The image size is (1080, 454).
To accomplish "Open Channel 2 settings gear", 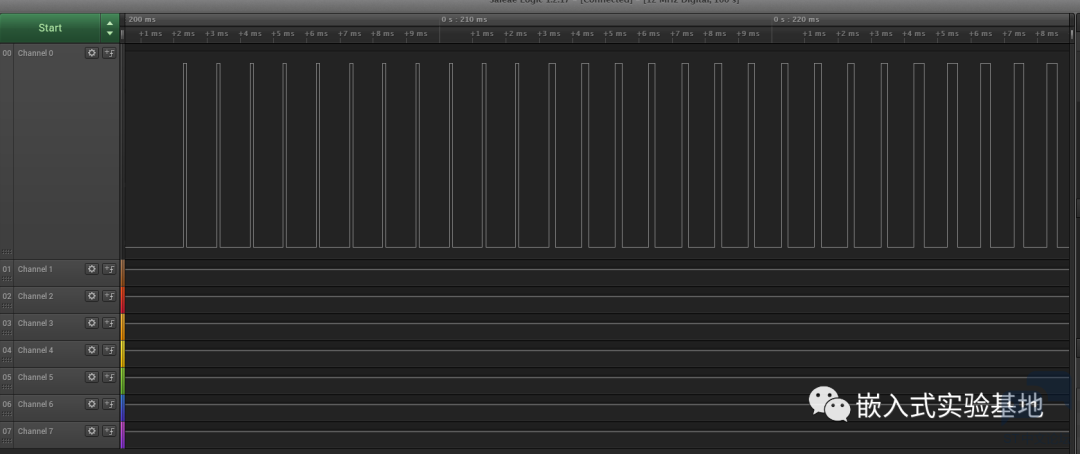I will 92,296.
